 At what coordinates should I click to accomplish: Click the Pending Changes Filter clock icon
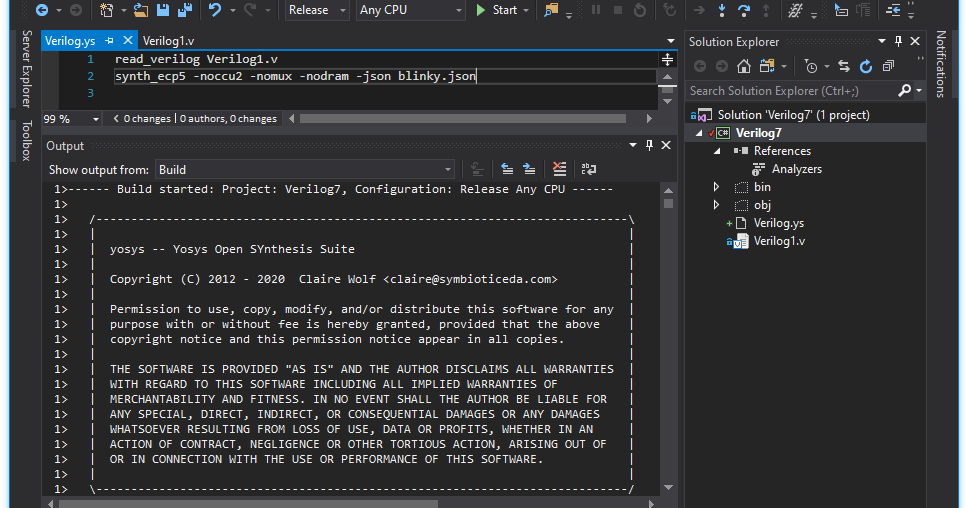click(811, 66)
